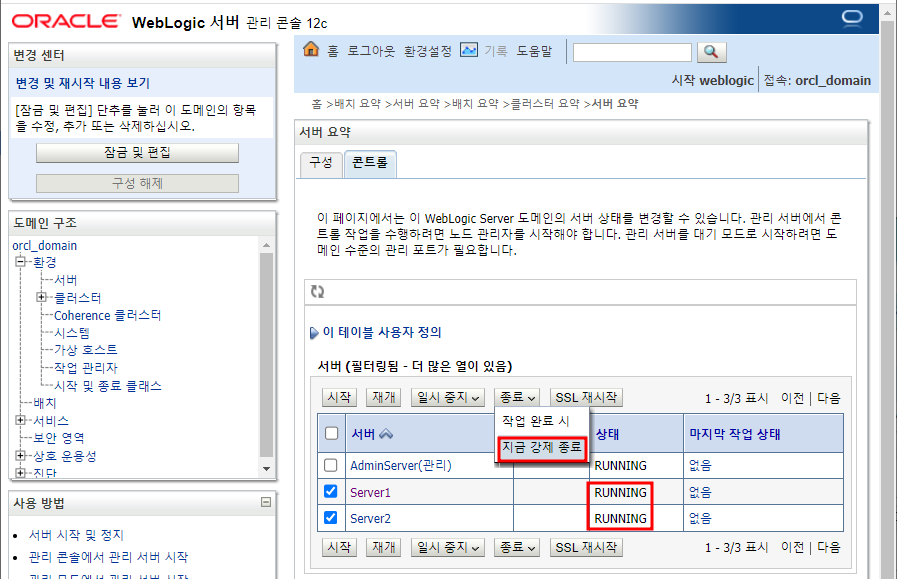Choose 작업 완료 시 menu option
This screenshot has width=897, height=579.
click(x=536, y=421)
